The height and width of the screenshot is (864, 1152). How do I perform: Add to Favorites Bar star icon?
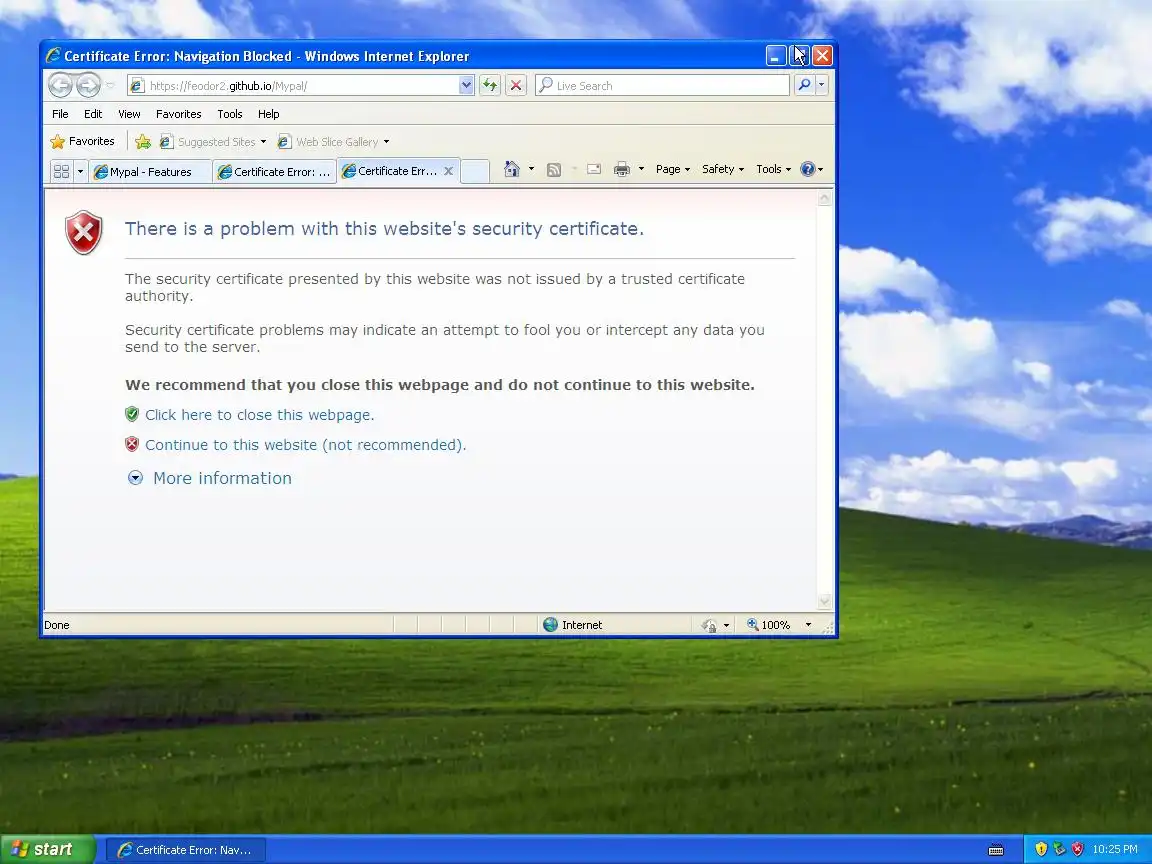click(143, 142)
